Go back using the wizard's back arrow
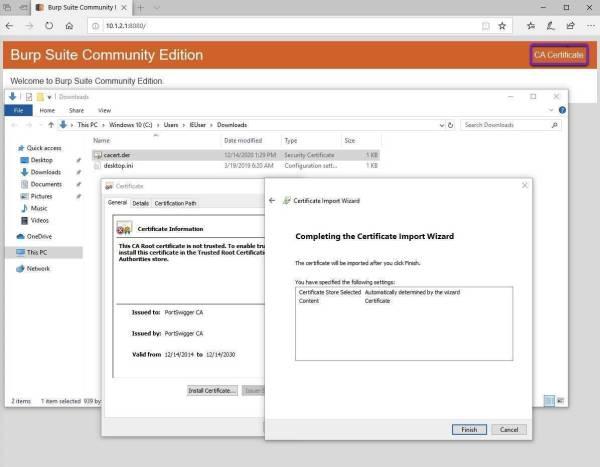 click(273, 200)
